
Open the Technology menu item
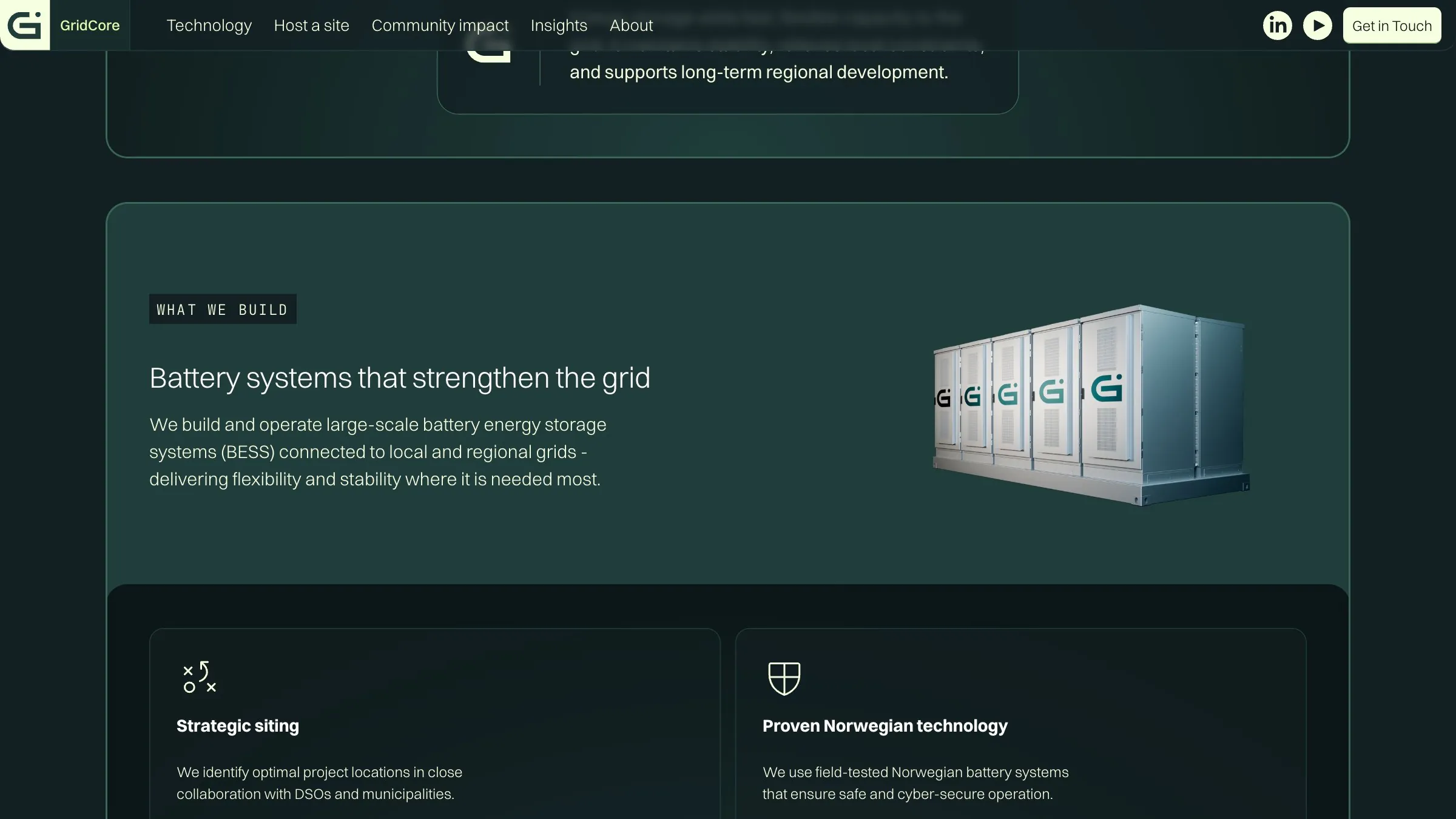tap(209, 25)
